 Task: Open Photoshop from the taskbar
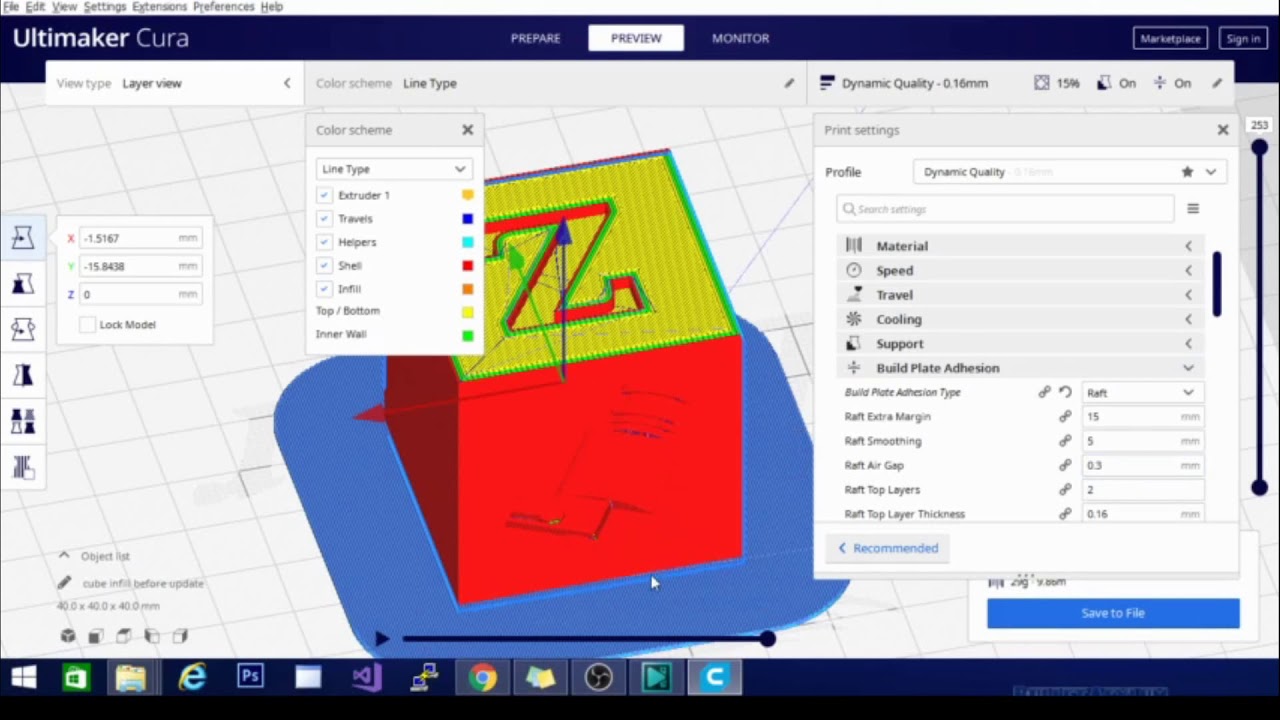point(250,678)
